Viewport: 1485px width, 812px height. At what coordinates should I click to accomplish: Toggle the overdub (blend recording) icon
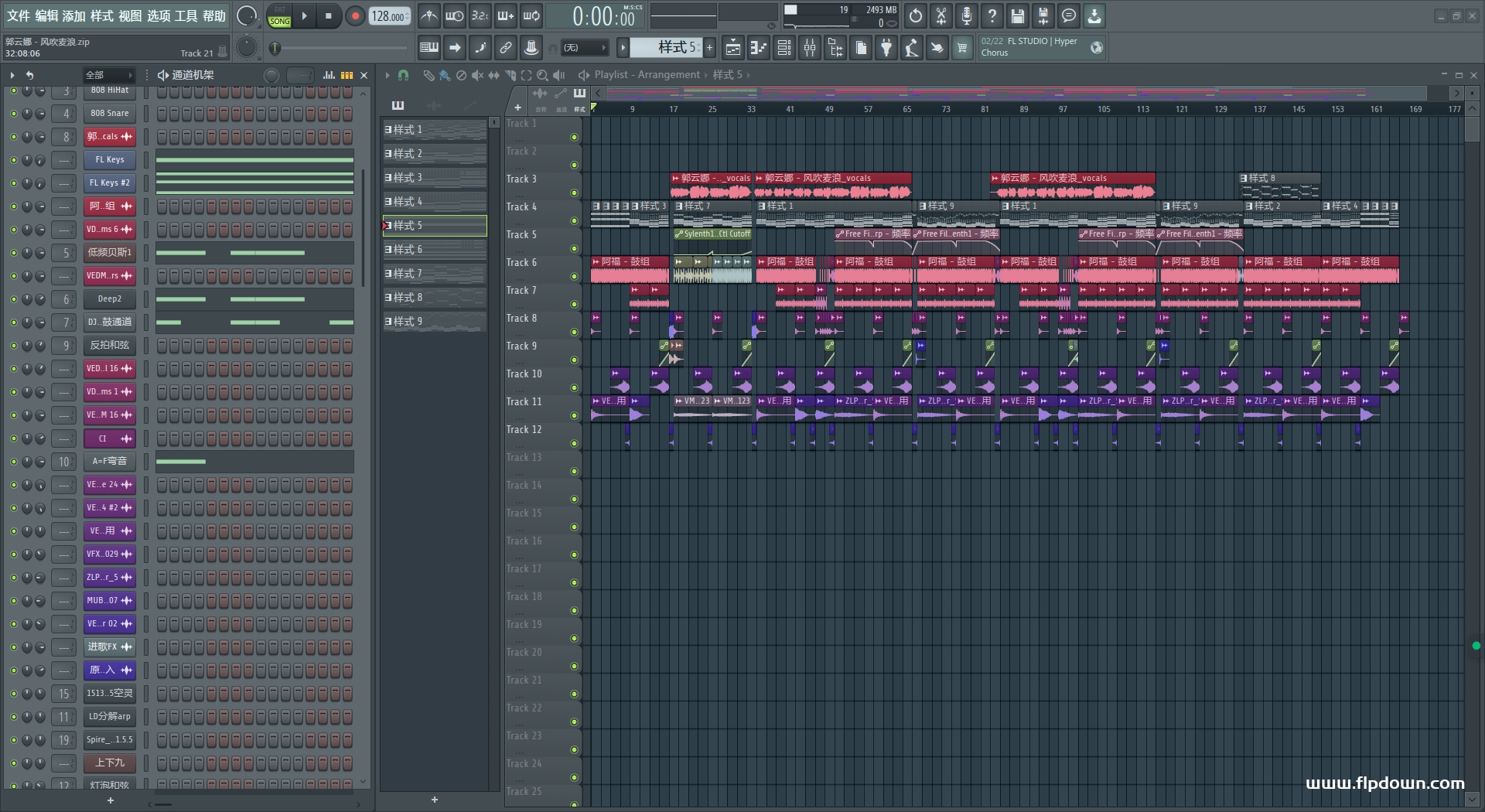(x=506, y=15)
